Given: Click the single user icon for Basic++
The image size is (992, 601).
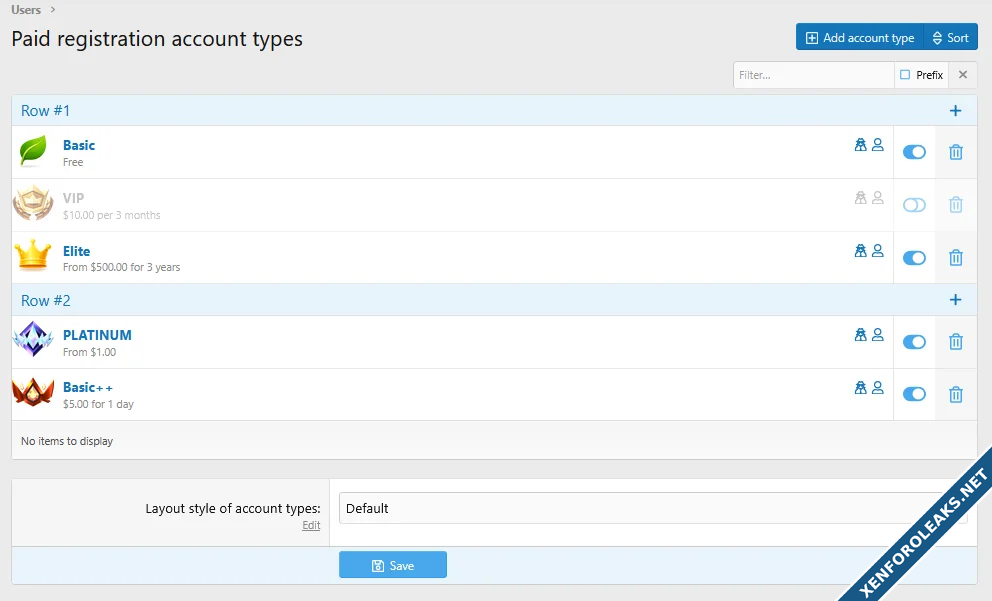Looking at the screenshot, I should click(x=877, y=387).
